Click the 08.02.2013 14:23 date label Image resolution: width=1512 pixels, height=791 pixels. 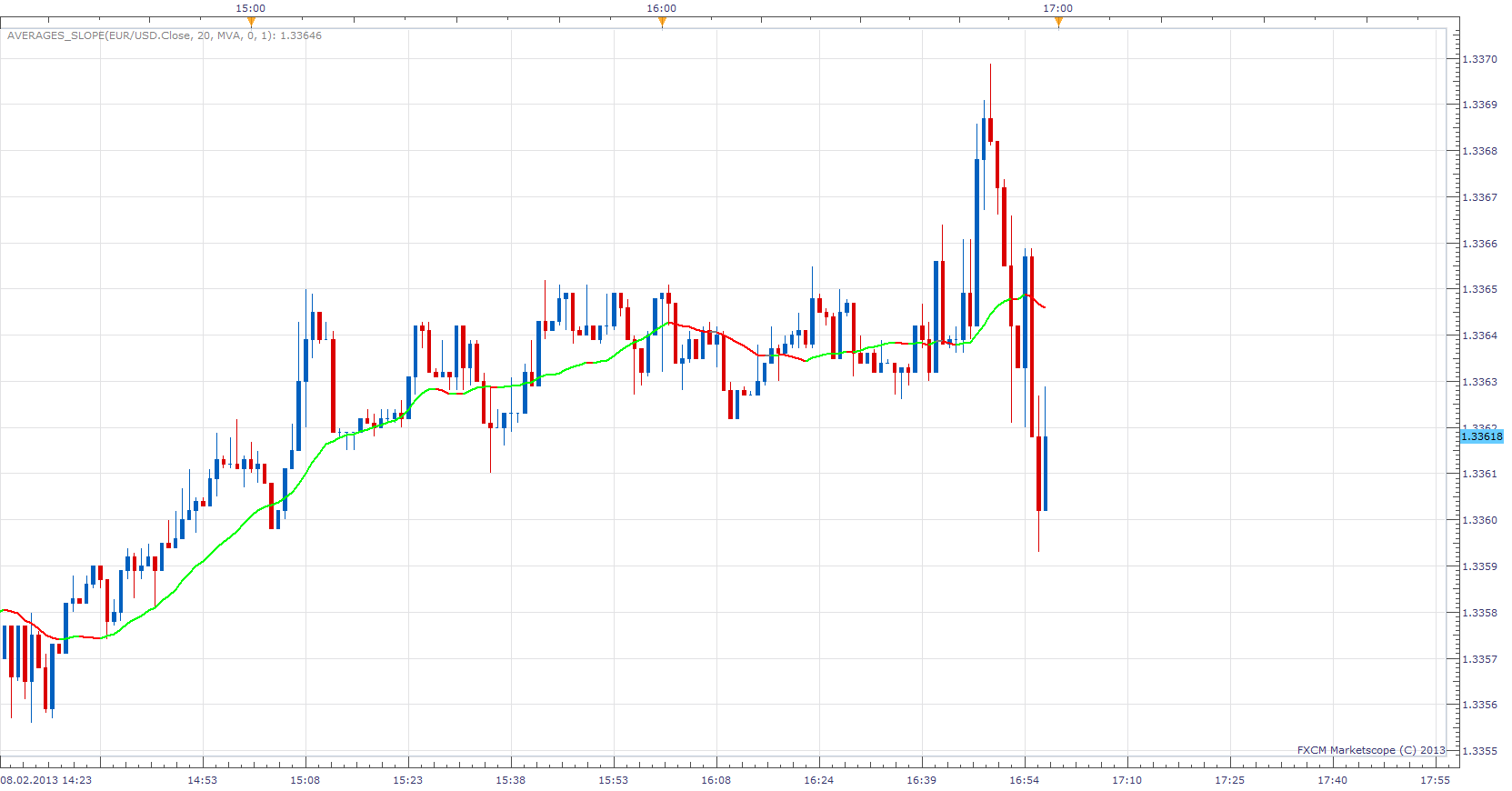click(x=46, y=780)
